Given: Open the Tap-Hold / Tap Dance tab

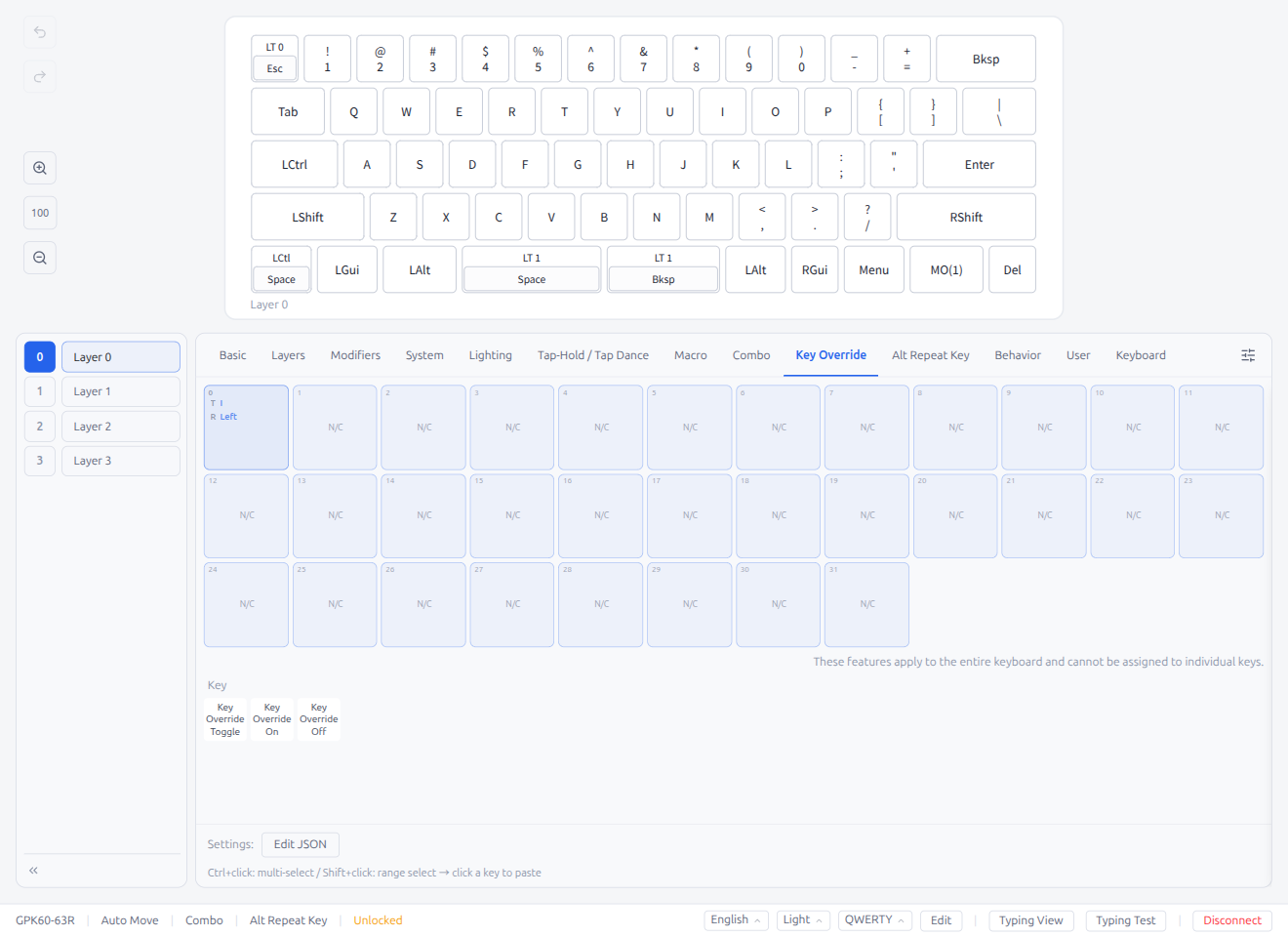Looking at the screenshot, I should (x=593, y=355).
